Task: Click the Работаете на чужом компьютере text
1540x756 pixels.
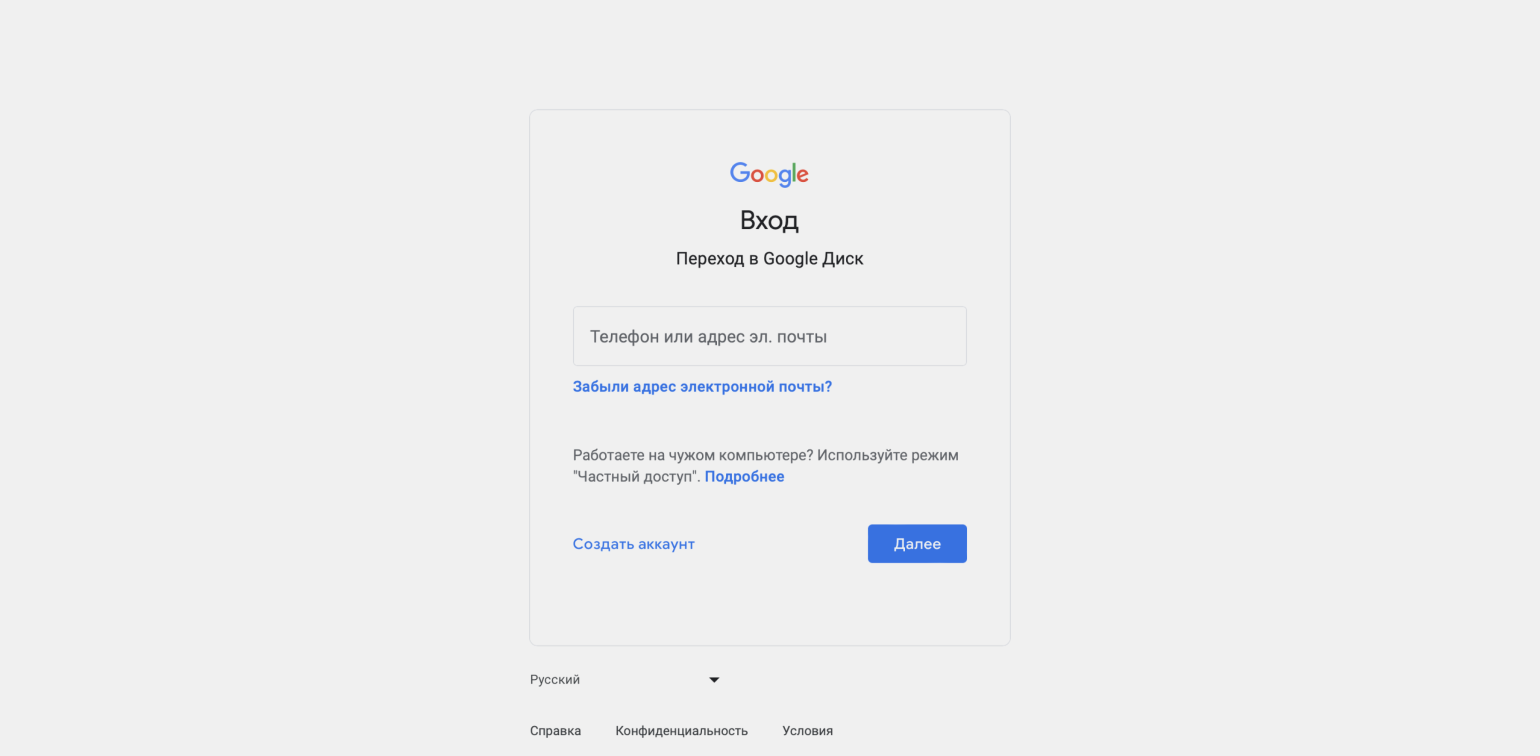Action: point(692,455)
